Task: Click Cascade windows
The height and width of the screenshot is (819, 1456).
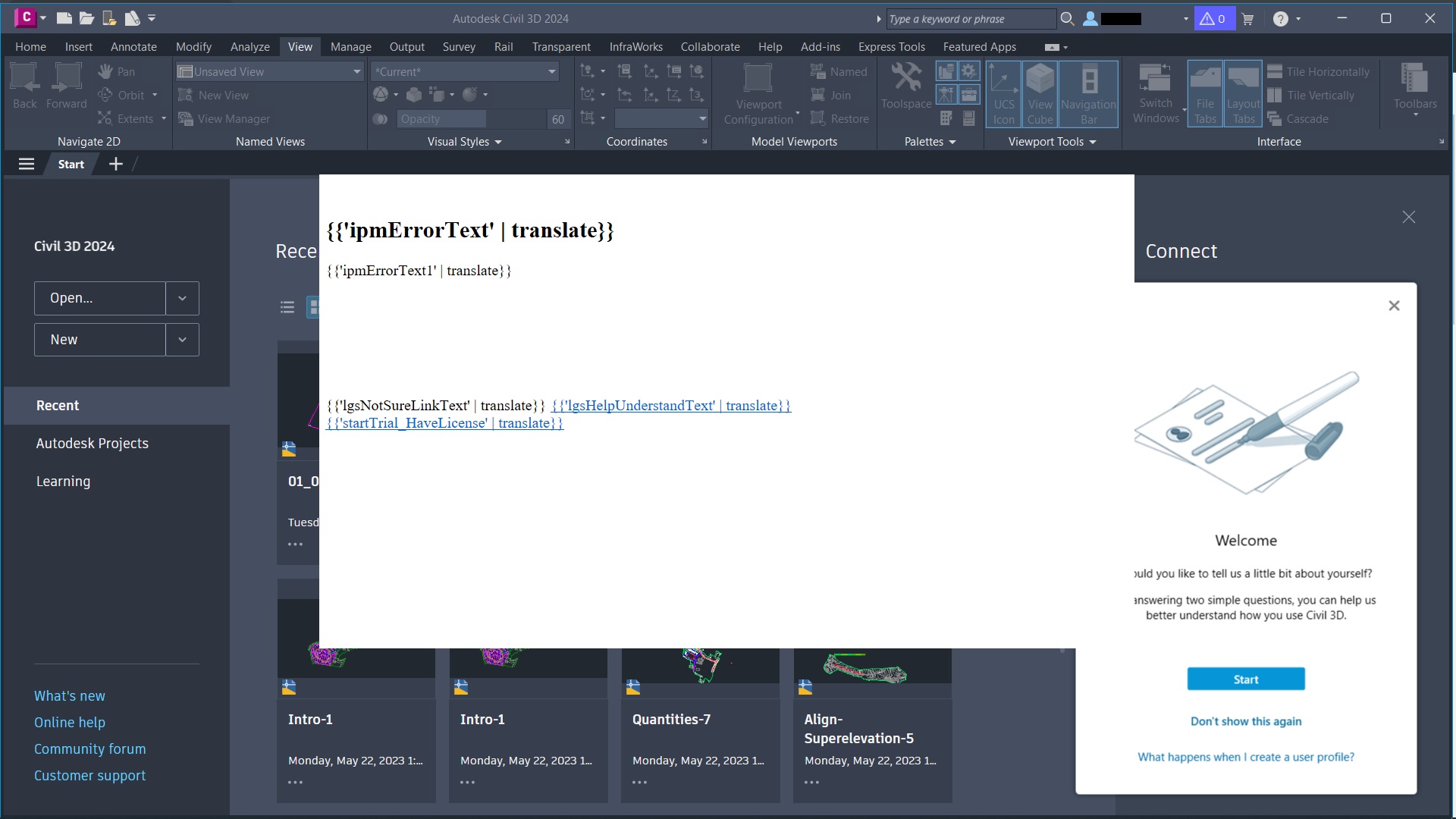Action: pos(1298,118)
